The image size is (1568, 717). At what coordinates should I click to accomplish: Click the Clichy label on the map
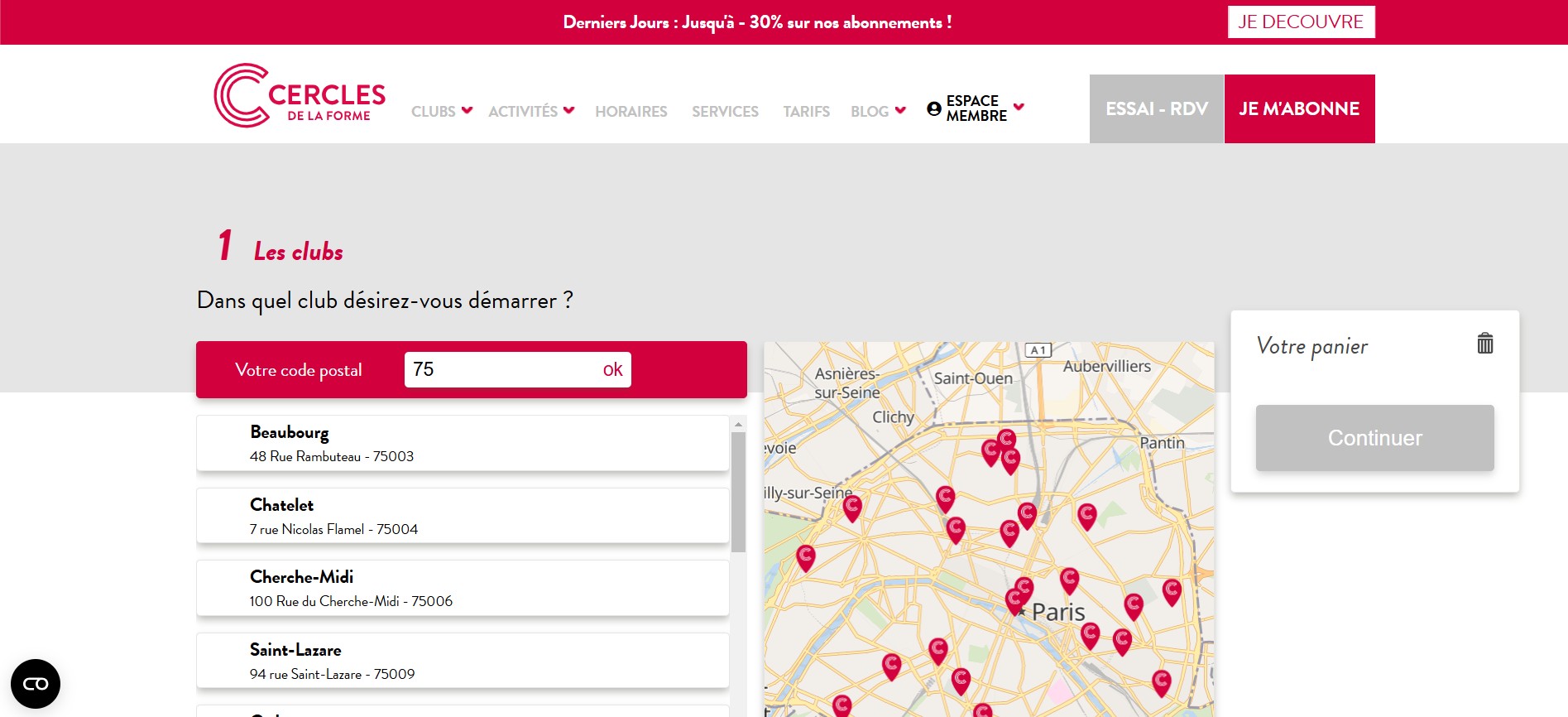(894, 417)
